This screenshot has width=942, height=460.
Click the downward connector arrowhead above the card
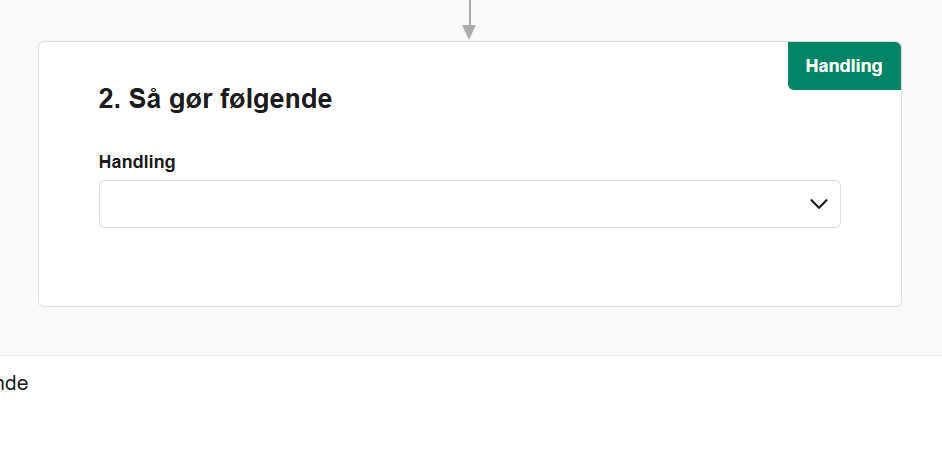click(468, 32)
